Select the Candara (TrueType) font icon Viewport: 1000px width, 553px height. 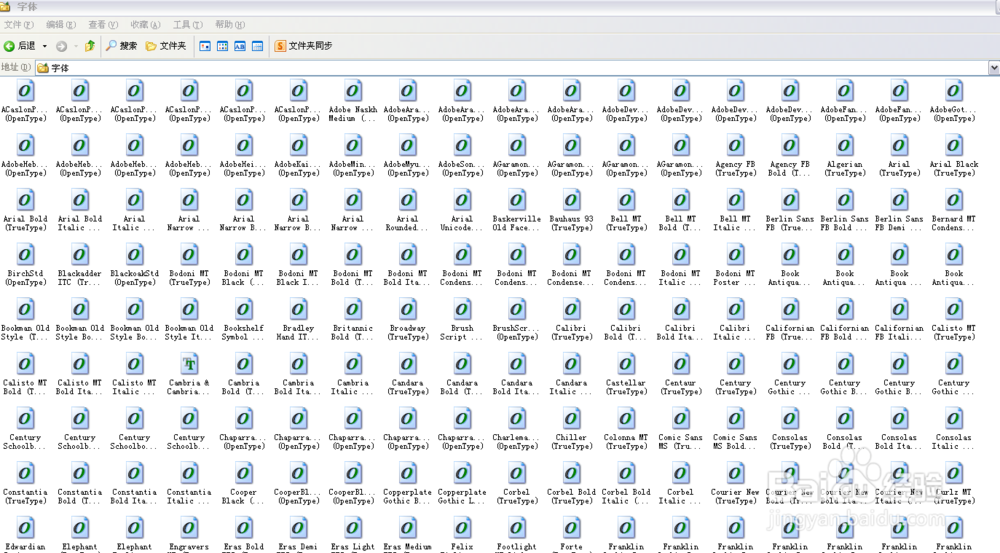click(408, 365)
